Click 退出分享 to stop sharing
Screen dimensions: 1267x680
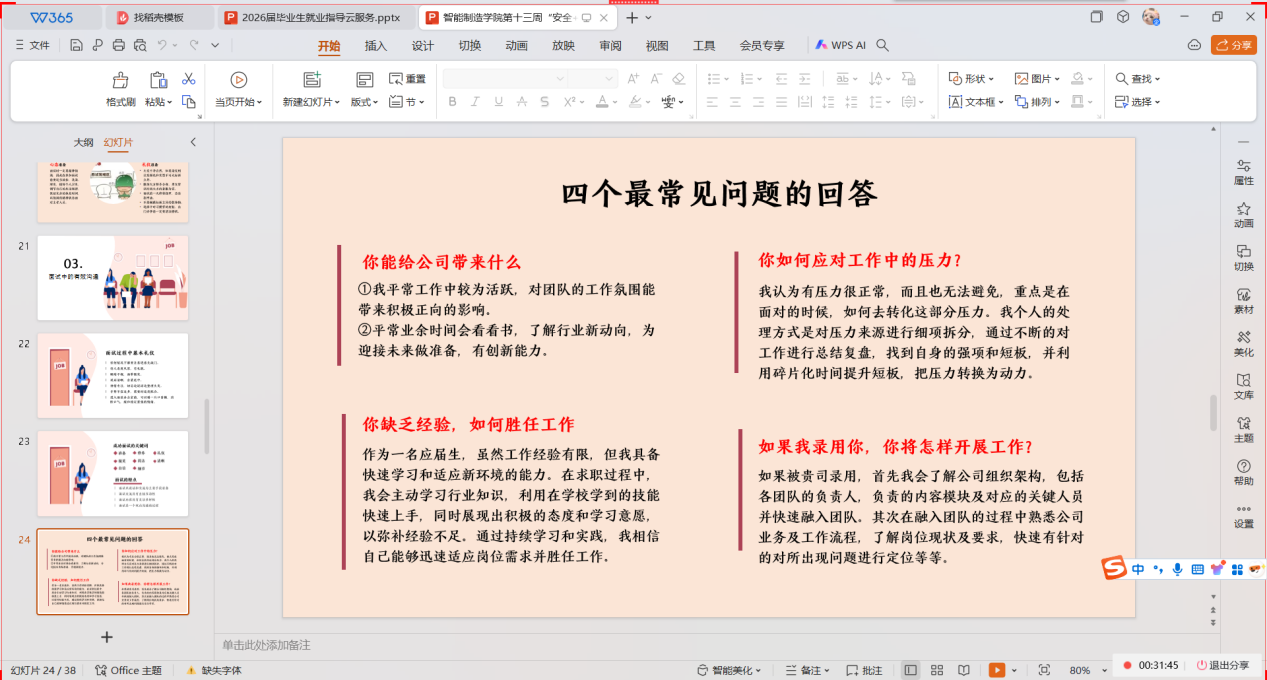1222,665
